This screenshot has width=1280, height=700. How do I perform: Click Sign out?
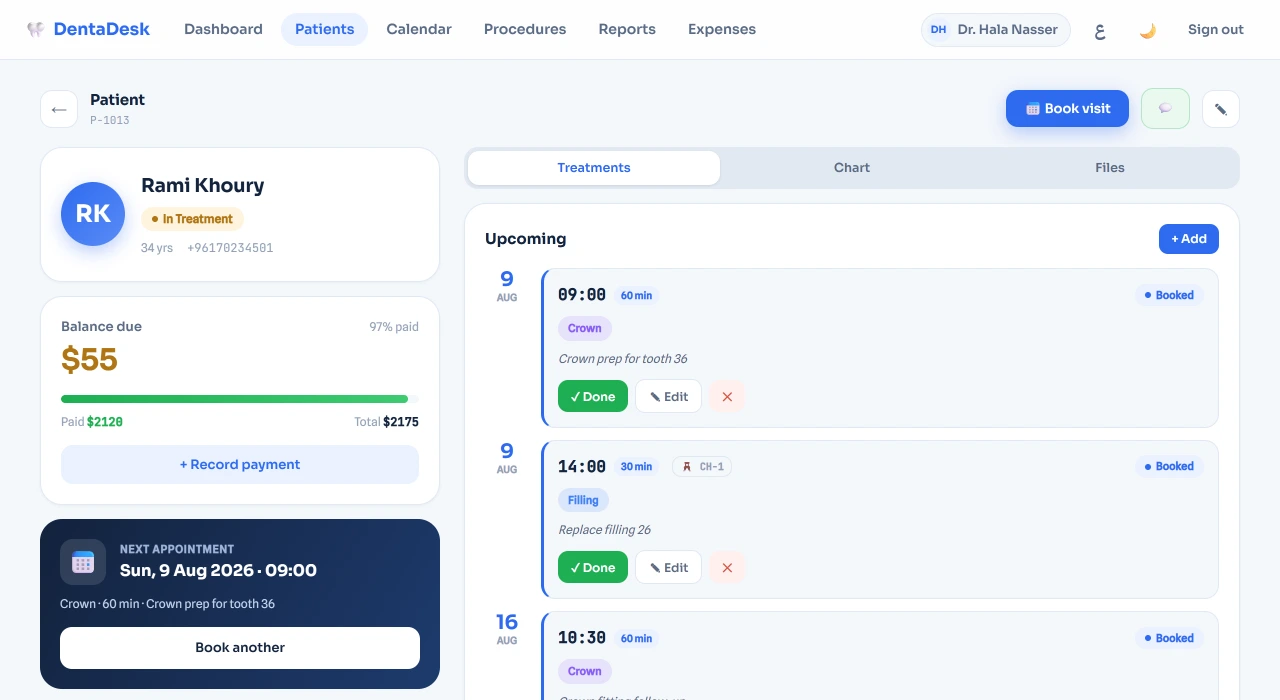[x=1216, y=30]
